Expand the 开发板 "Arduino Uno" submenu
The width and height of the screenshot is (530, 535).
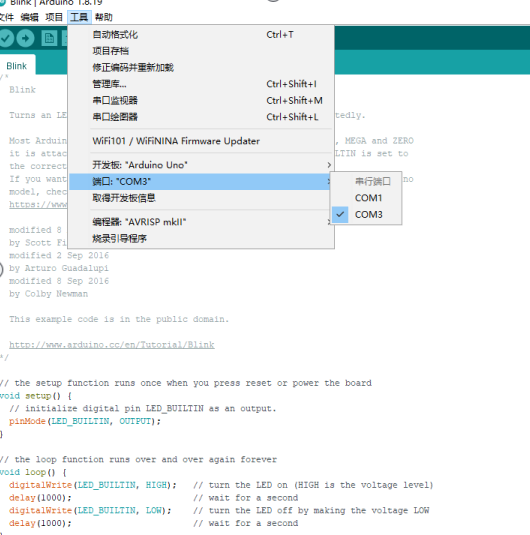click(201, 165)
